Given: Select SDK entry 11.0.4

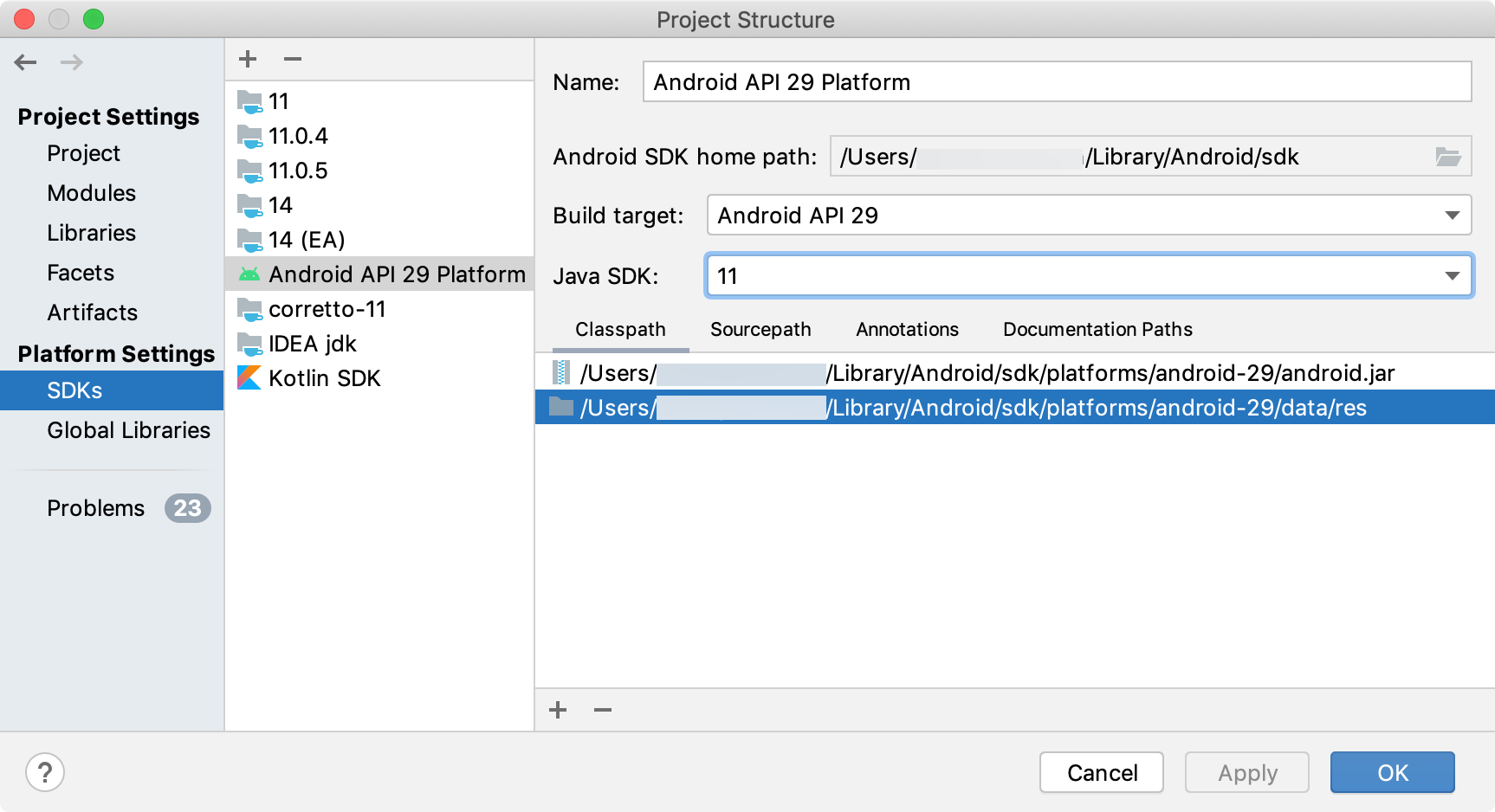Looking at the screenshot, I should click(x=379, y=136).
